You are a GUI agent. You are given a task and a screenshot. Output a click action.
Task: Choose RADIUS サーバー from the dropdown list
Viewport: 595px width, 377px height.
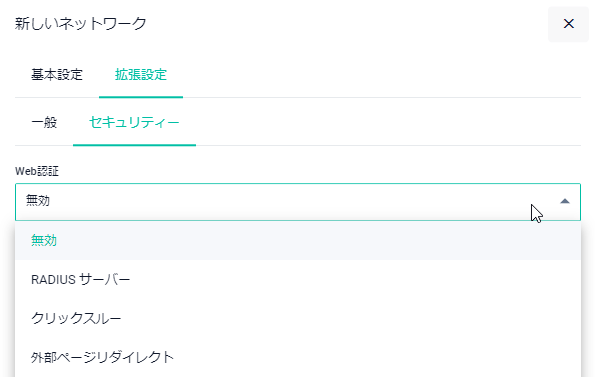[x=298, y=280]
